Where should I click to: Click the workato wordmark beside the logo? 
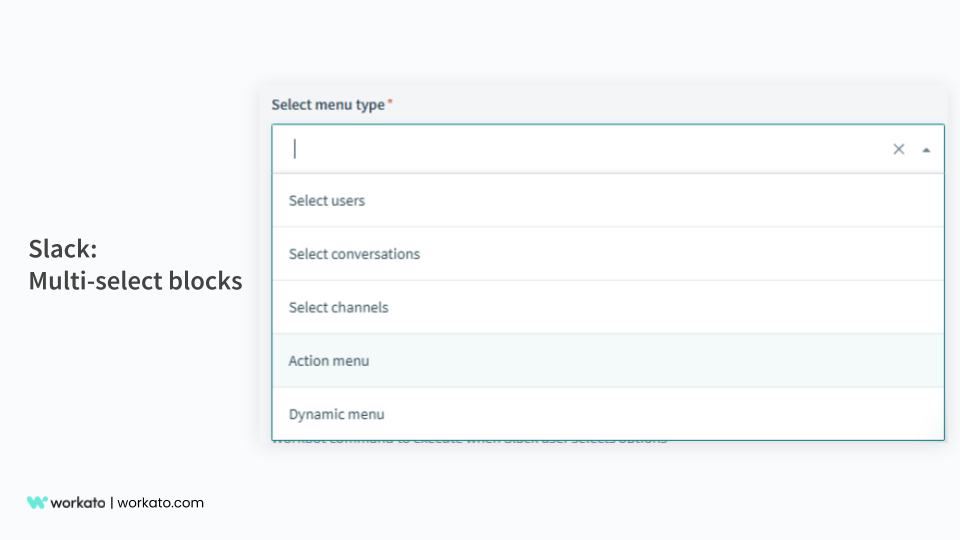click(x=78, y=503)
